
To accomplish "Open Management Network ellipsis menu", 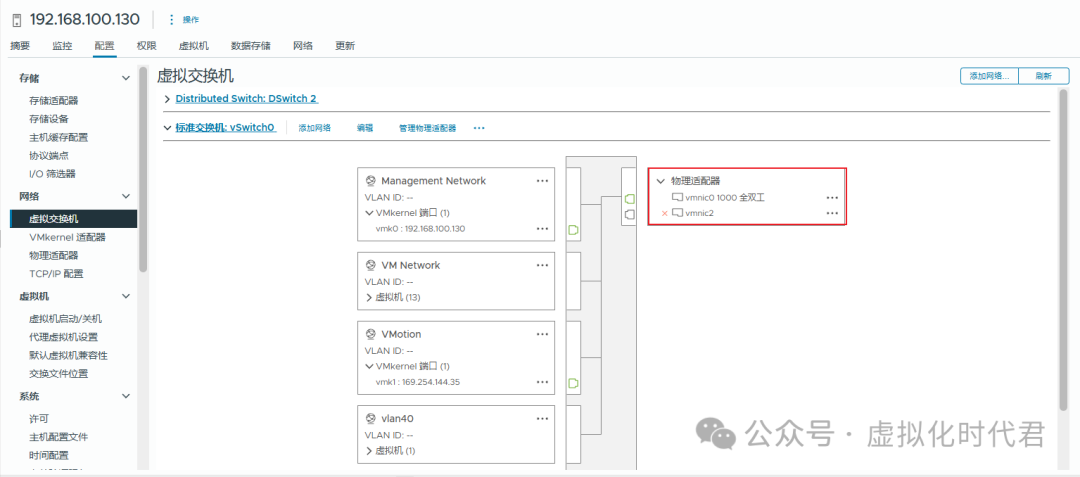I will click(542, 181).
